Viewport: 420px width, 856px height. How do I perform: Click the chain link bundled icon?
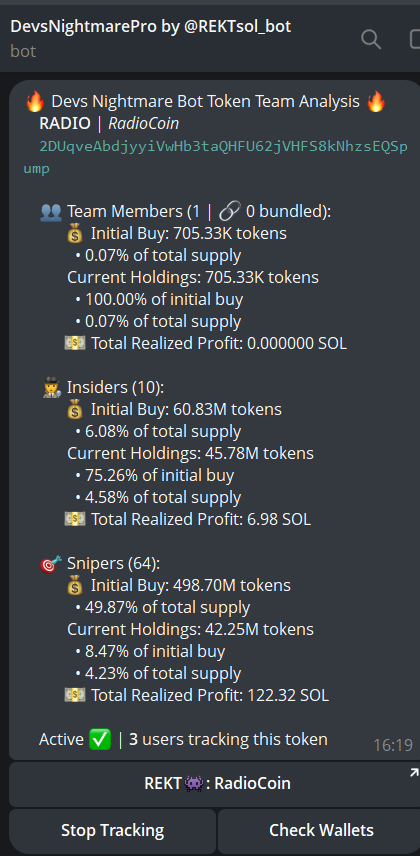[x=228, y=211]
